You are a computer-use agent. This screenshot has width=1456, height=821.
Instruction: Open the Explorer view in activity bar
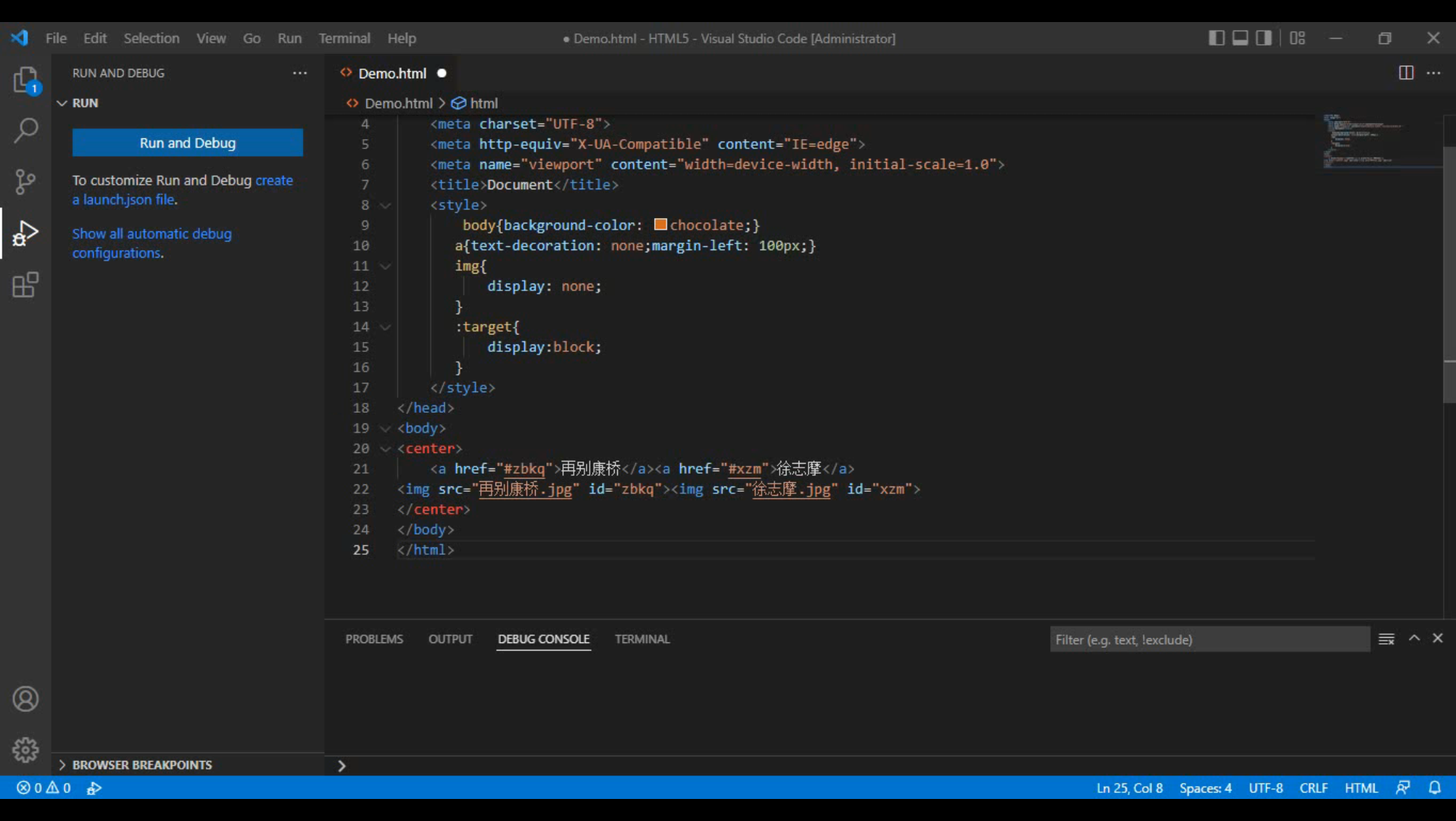25,80
